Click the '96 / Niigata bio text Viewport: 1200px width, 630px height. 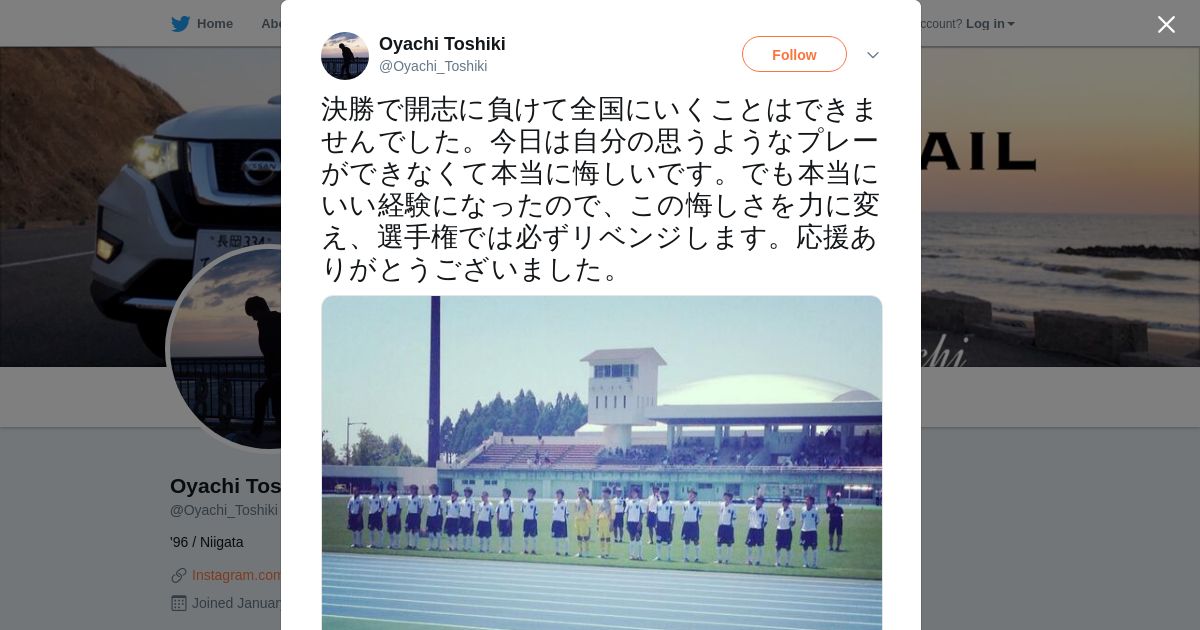pyautogui.click(x=207, y=542)
